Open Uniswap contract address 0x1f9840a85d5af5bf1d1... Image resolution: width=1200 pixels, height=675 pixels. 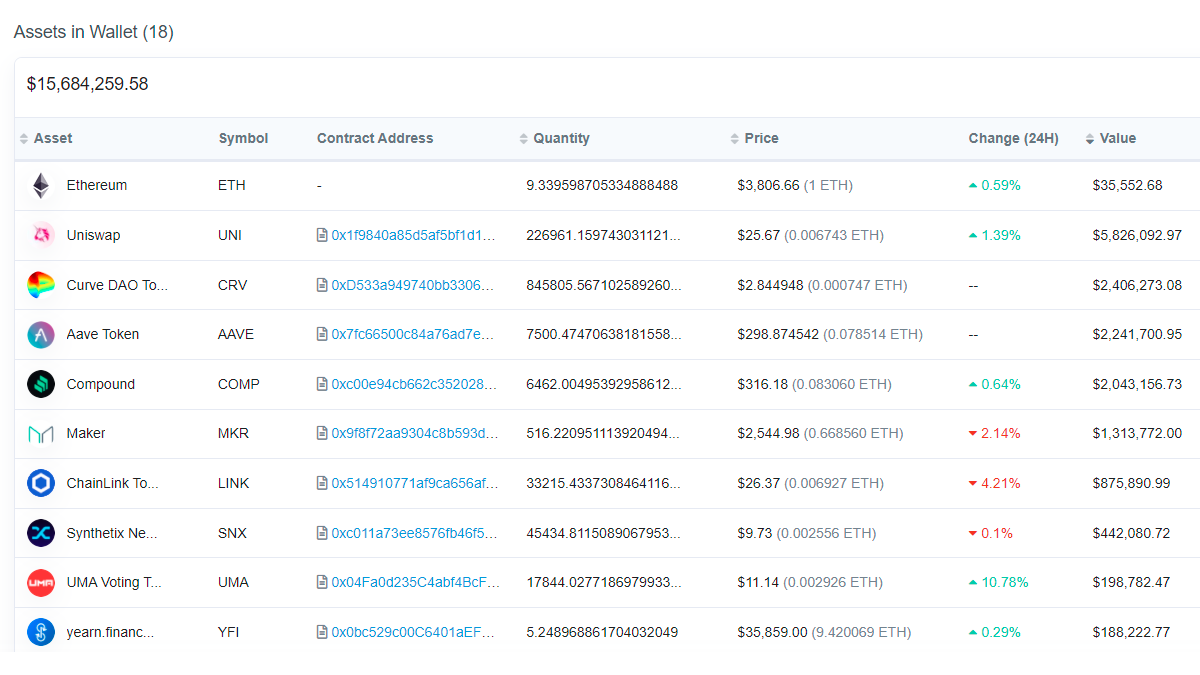click(x=413, y=235)
